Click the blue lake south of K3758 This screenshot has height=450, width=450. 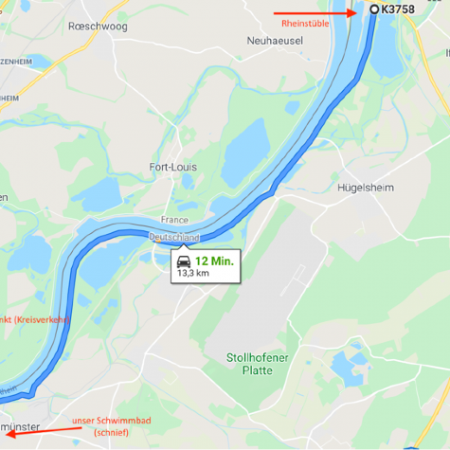(387, 50)
